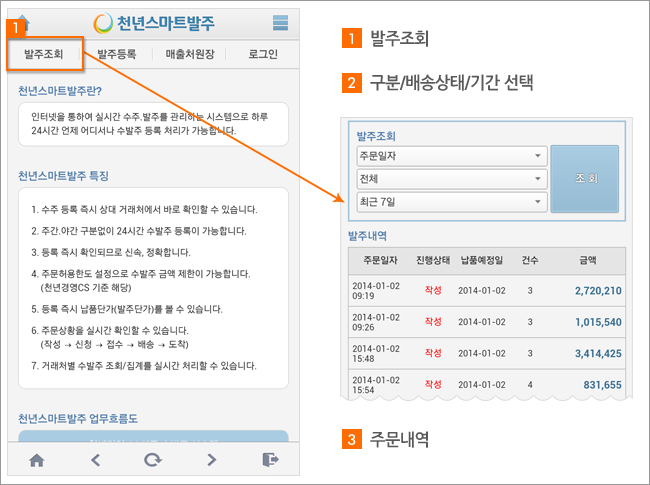
Task: Select the 로그인 tab
Action: pos(263,54)
